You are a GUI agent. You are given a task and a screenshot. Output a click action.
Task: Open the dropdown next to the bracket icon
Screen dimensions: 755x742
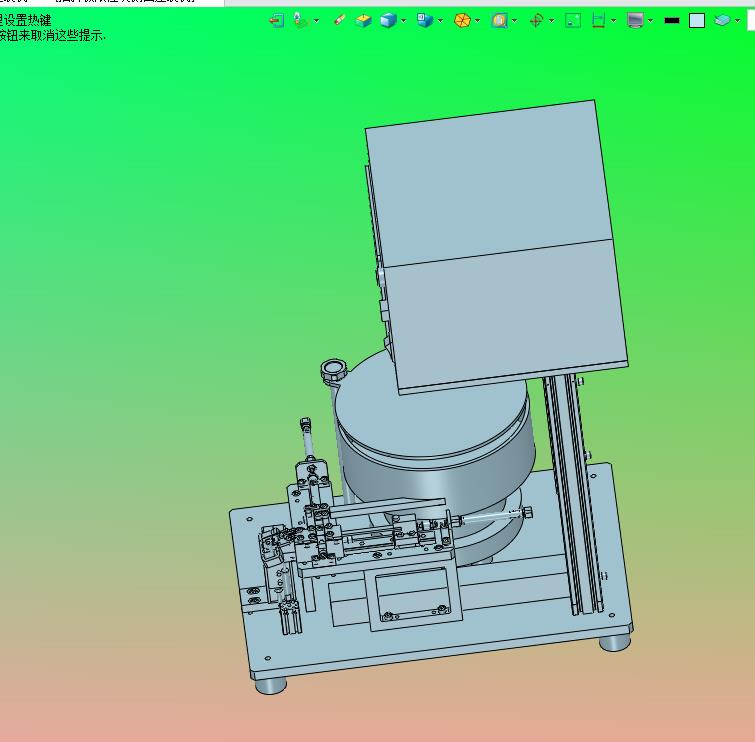(613, 21)
